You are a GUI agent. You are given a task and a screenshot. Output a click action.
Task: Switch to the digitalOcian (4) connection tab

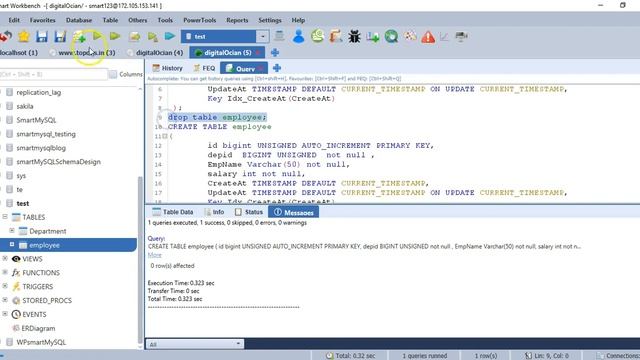click(x=155, y=53)
